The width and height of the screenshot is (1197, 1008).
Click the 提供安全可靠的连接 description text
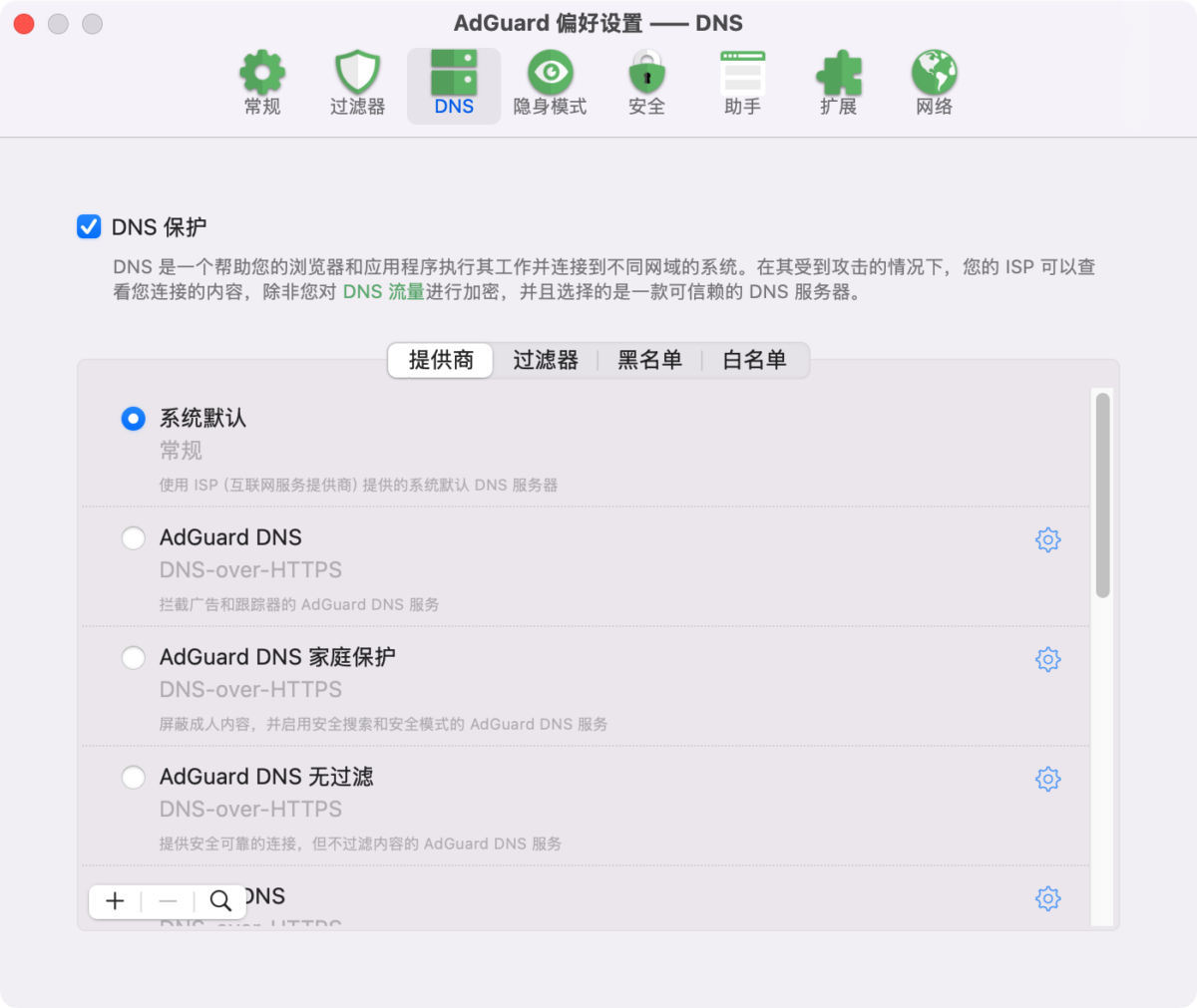coord(360,843)
